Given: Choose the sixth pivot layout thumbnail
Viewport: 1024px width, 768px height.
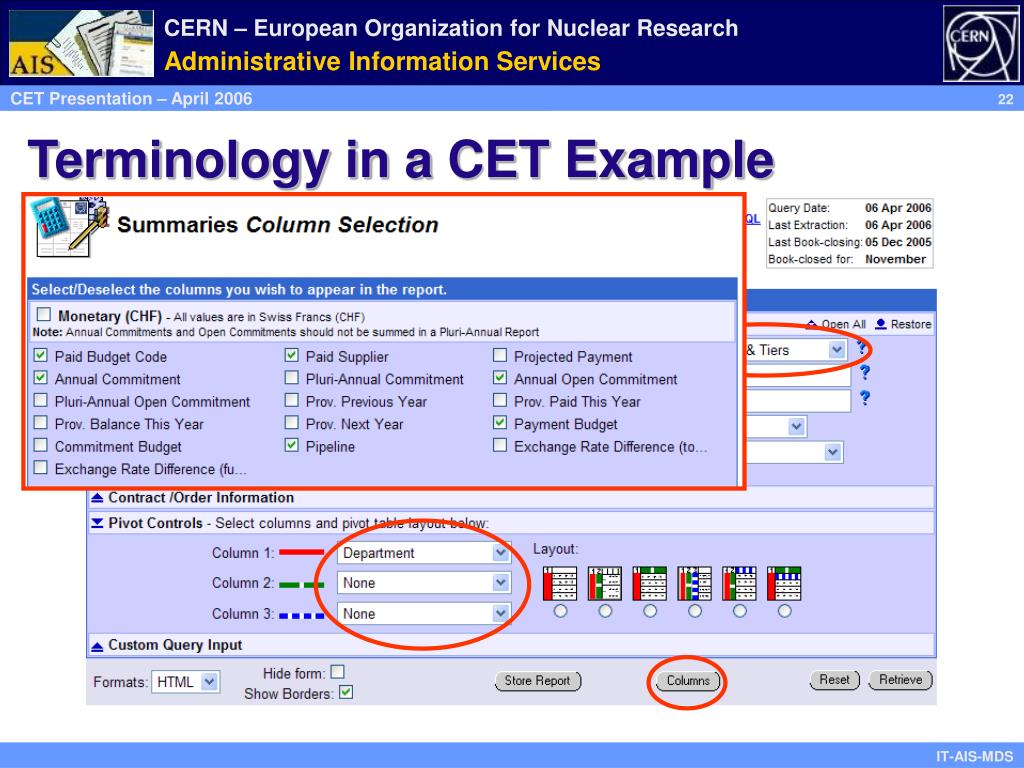Looking at the screenshot, I should [x=784, y=583].
